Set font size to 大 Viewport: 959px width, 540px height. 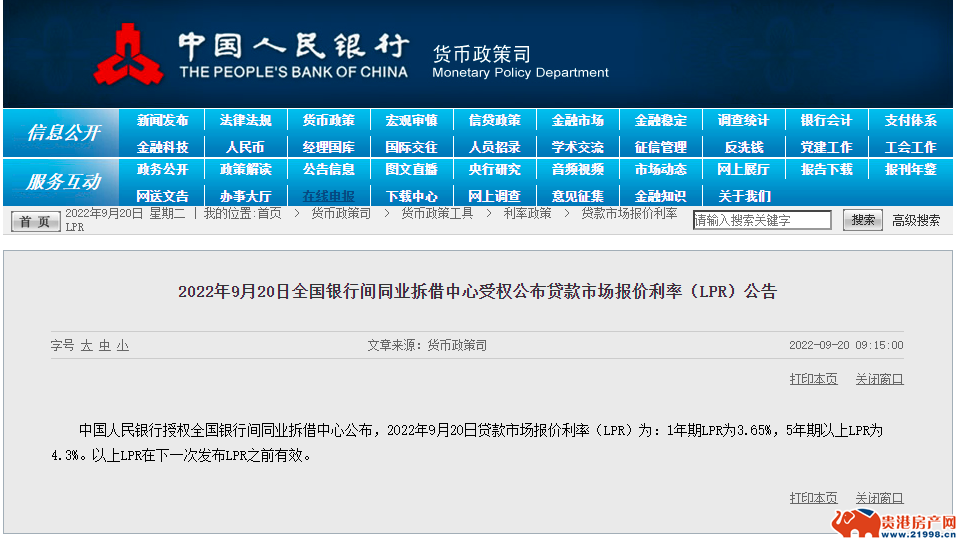(87, 345)
